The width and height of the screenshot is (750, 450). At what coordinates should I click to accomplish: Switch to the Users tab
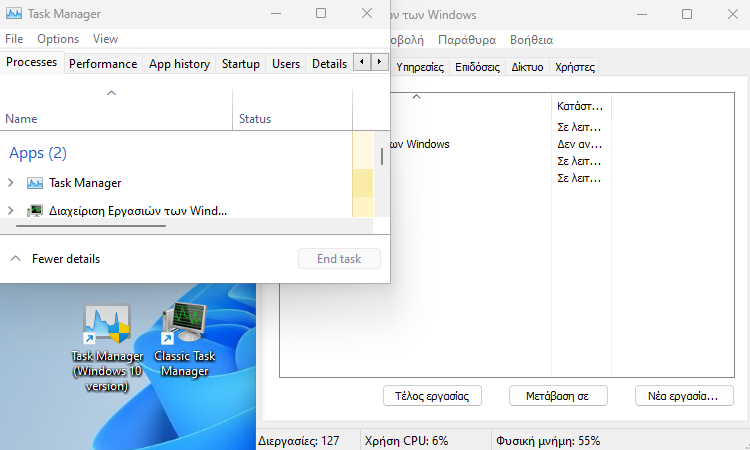tap(286, 64)
